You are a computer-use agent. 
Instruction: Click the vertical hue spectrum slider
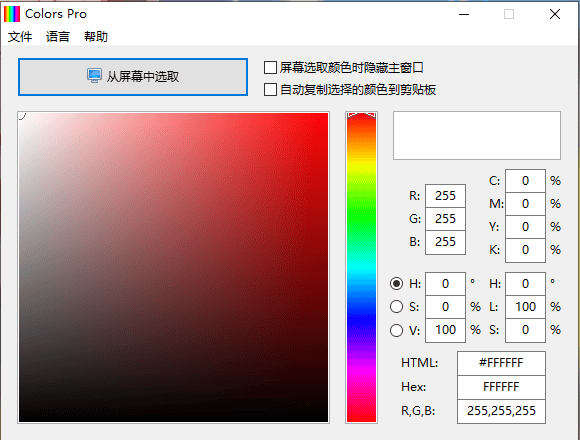[x=361, y=267]
